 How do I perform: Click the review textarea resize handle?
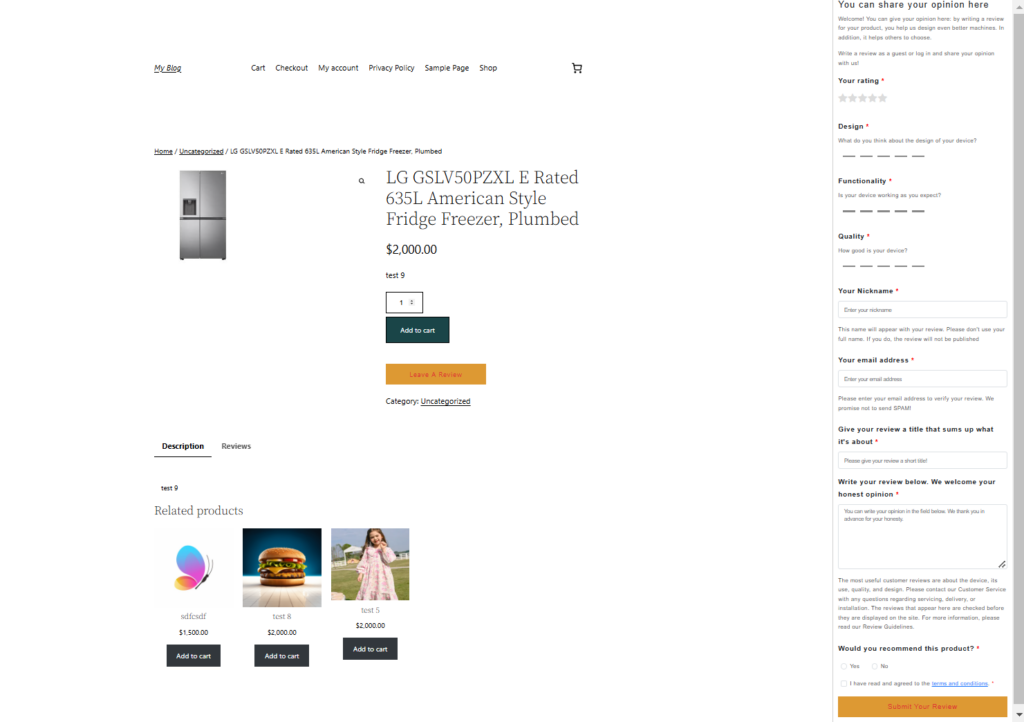pyautogui.click(x=1002, y=564)
